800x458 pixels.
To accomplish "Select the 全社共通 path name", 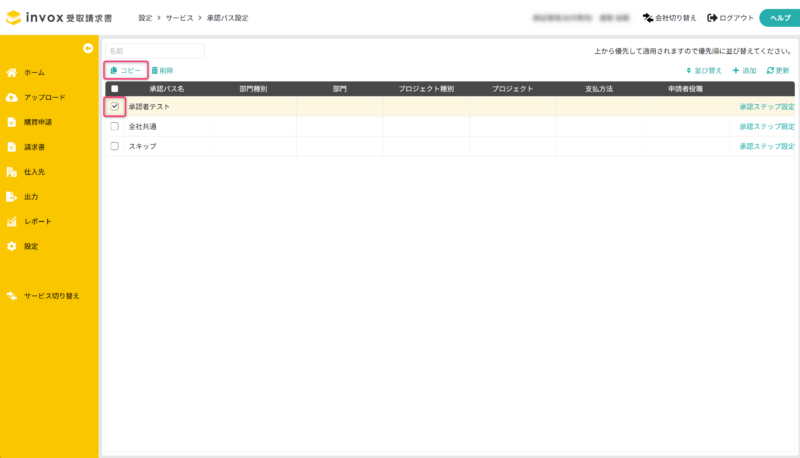I will click(x=142, y=126).
